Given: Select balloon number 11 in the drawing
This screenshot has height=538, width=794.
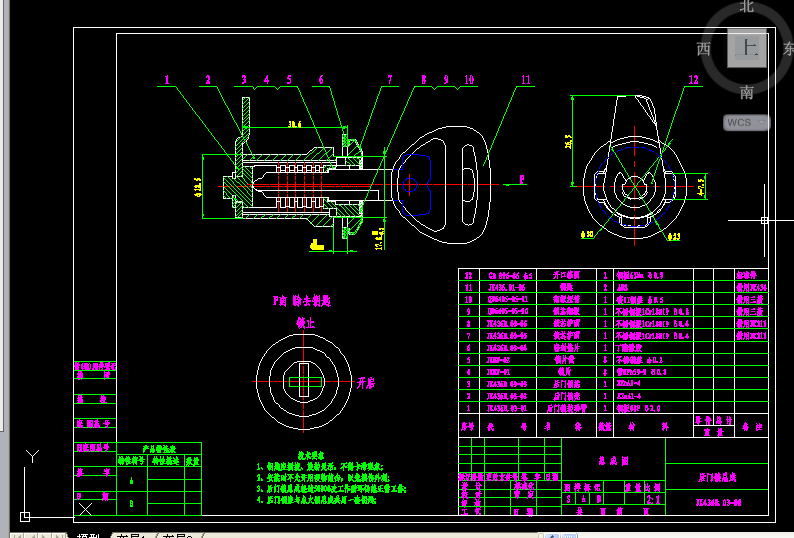Looking at the screenshot, I should (526, 80).
